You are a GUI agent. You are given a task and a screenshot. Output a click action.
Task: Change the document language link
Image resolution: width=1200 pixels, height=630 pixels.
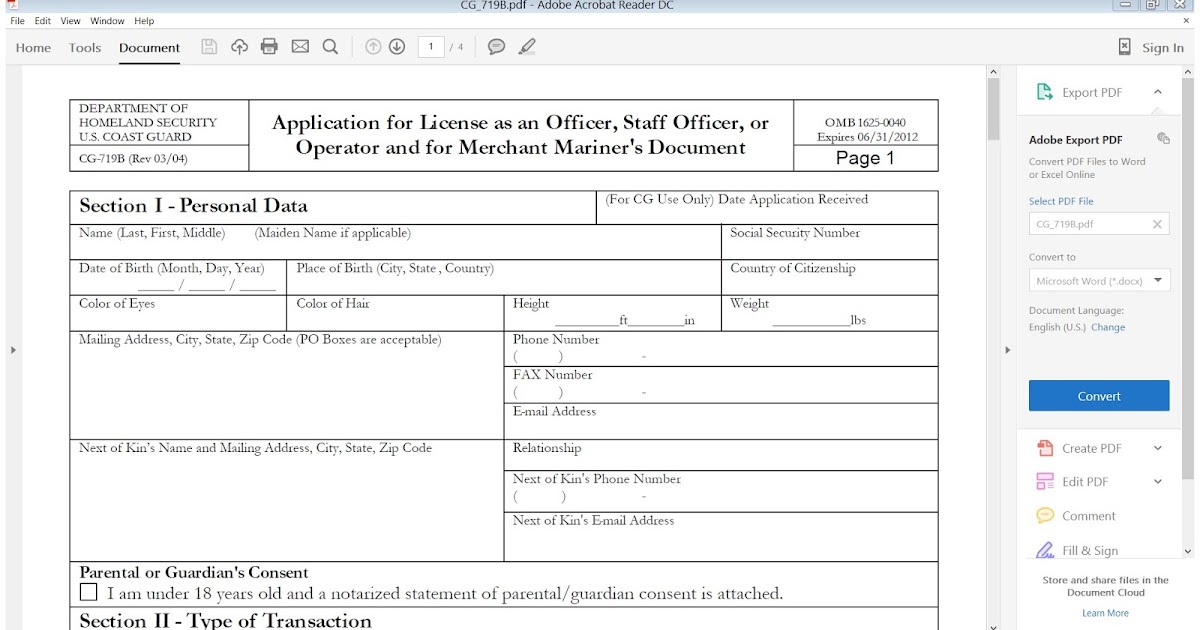pos(1108,327)
